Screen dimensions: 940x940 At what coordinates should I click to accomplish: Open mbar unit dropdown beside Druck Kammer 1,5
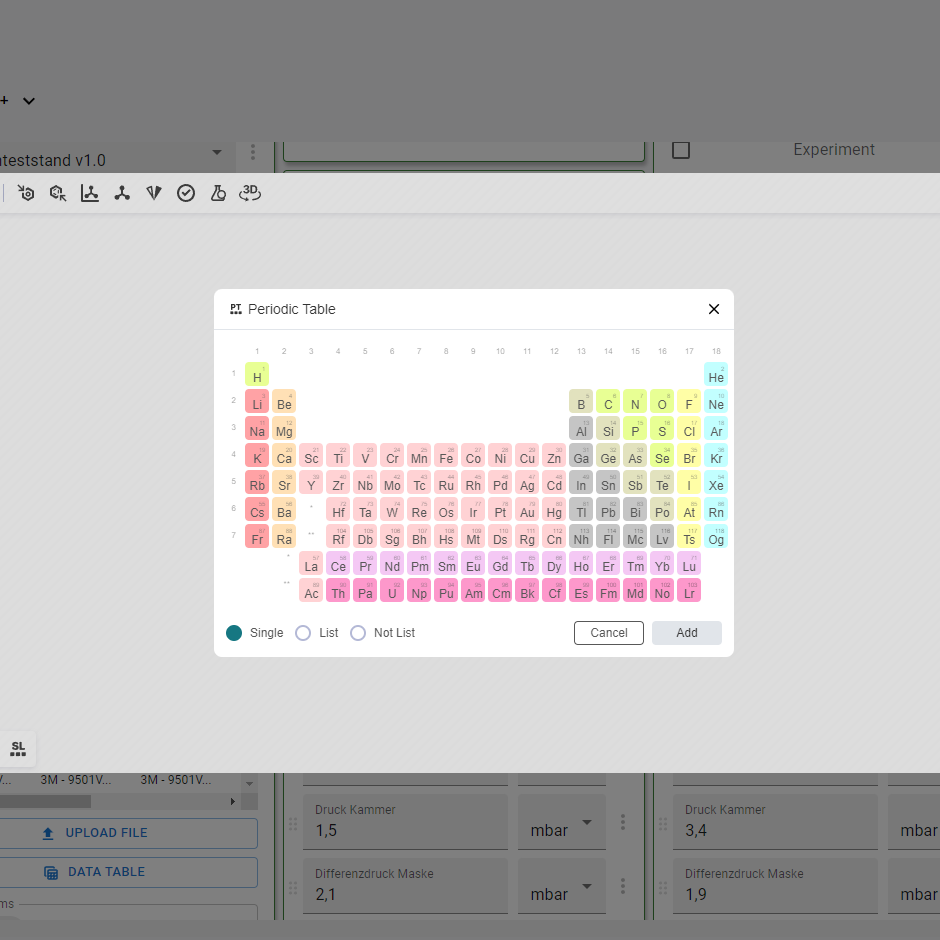[587, 823]
